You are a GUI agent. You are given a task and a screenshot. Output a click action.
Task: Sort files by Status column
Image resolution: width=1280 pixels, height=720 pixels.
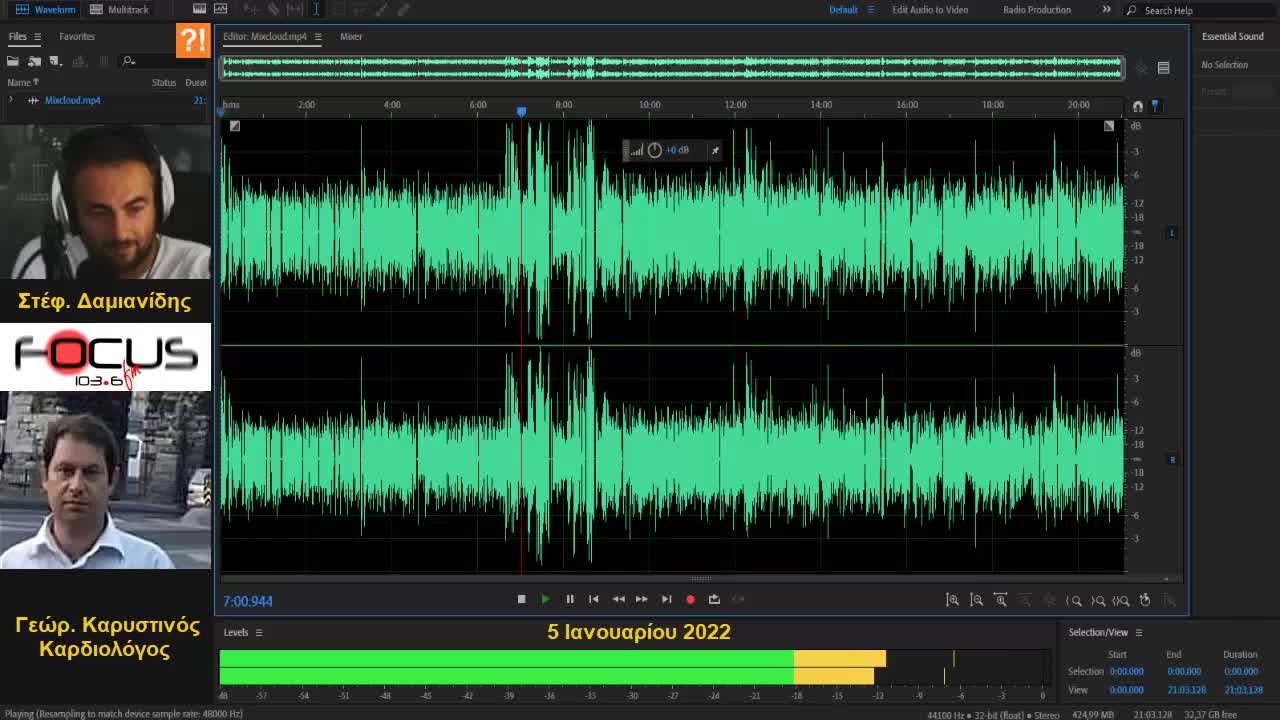pyautogui.click(x=164, y=83)
